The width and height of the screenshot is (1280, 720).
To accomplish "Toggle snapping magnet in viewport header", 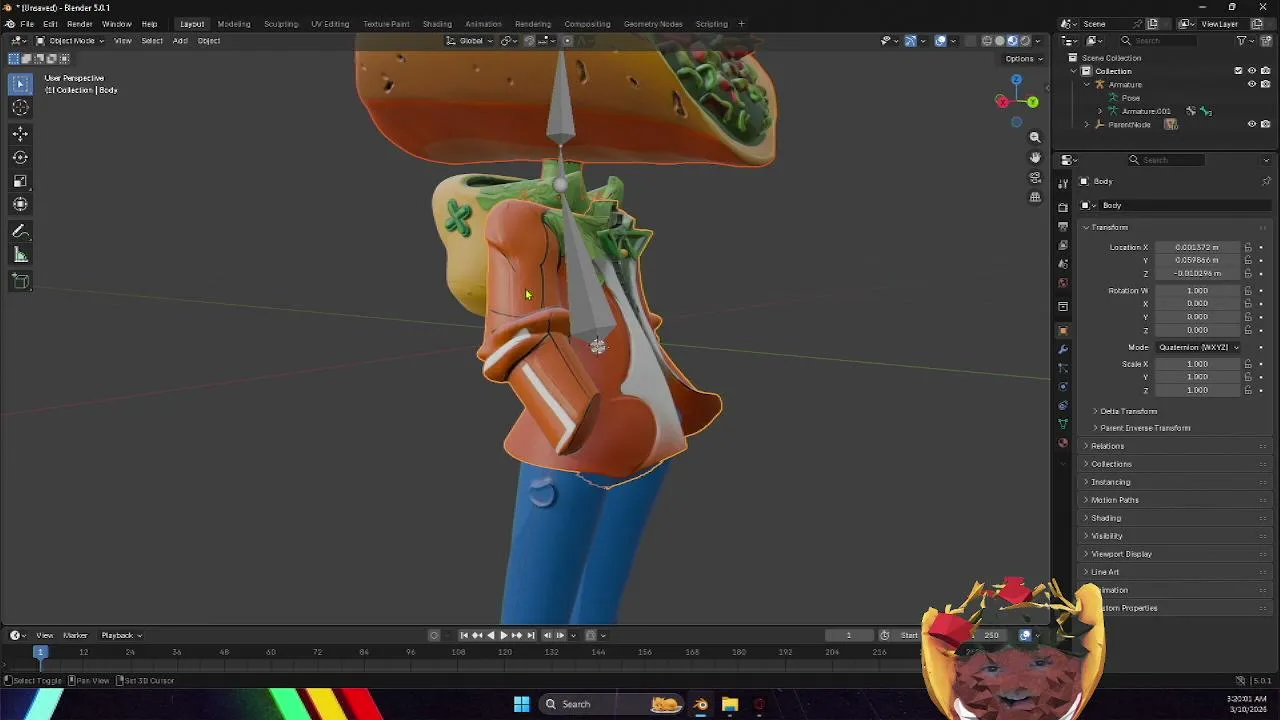I will click(530, 41).
